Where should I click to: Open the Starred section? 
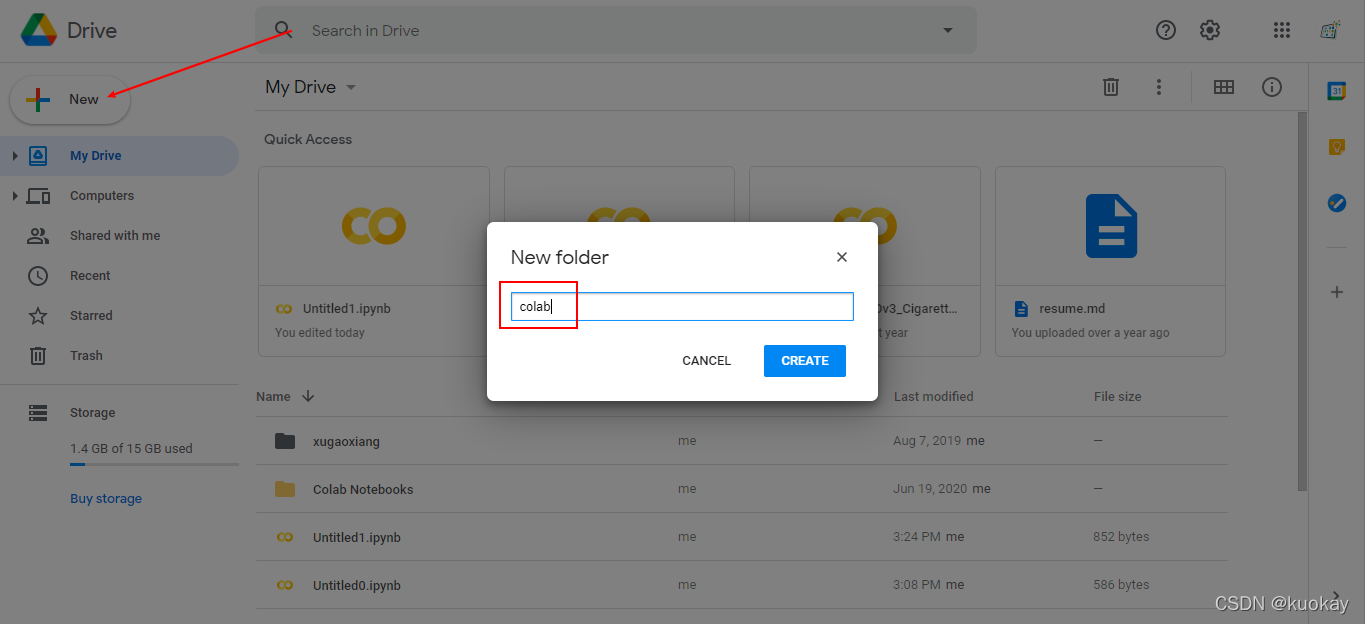91,316
